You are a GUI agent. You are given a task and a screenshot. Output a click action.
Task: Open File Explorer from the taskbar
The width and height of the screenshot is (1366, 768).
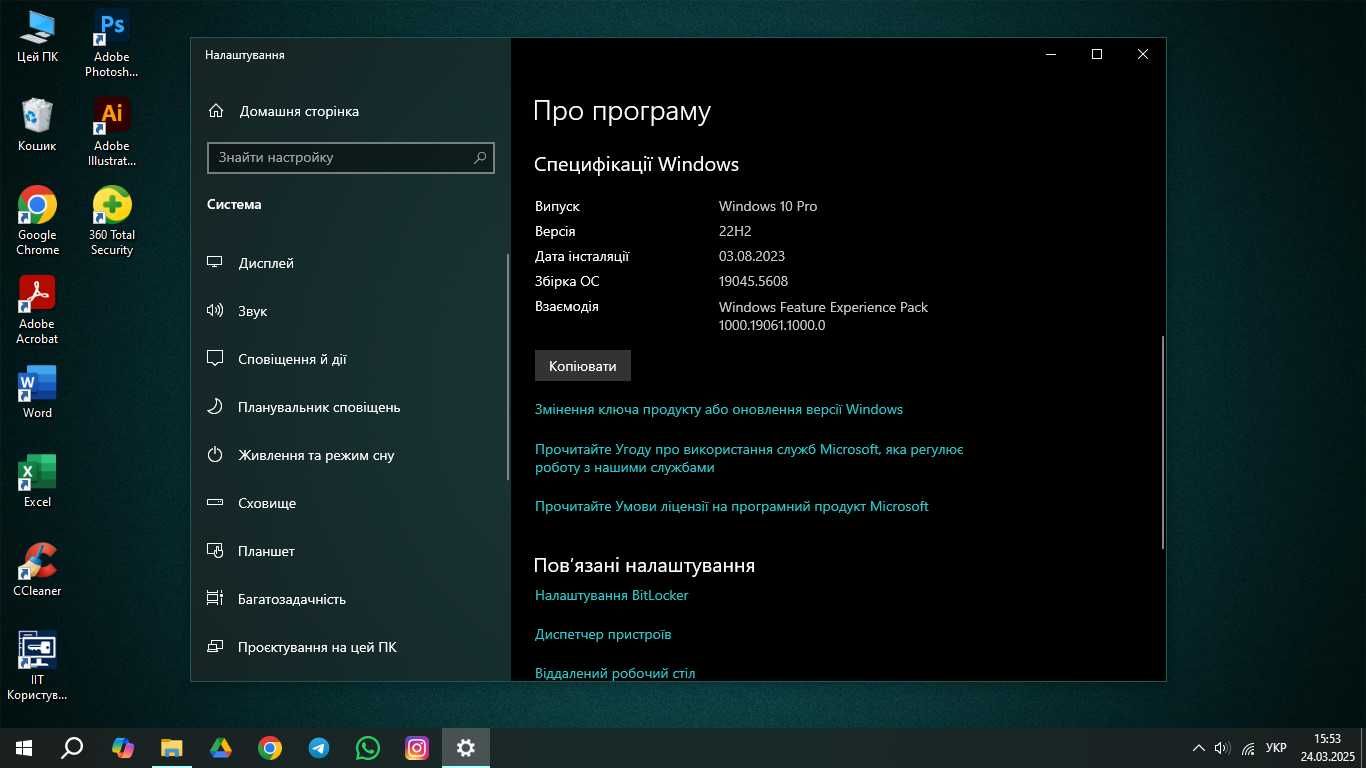(x=172, y=748)
